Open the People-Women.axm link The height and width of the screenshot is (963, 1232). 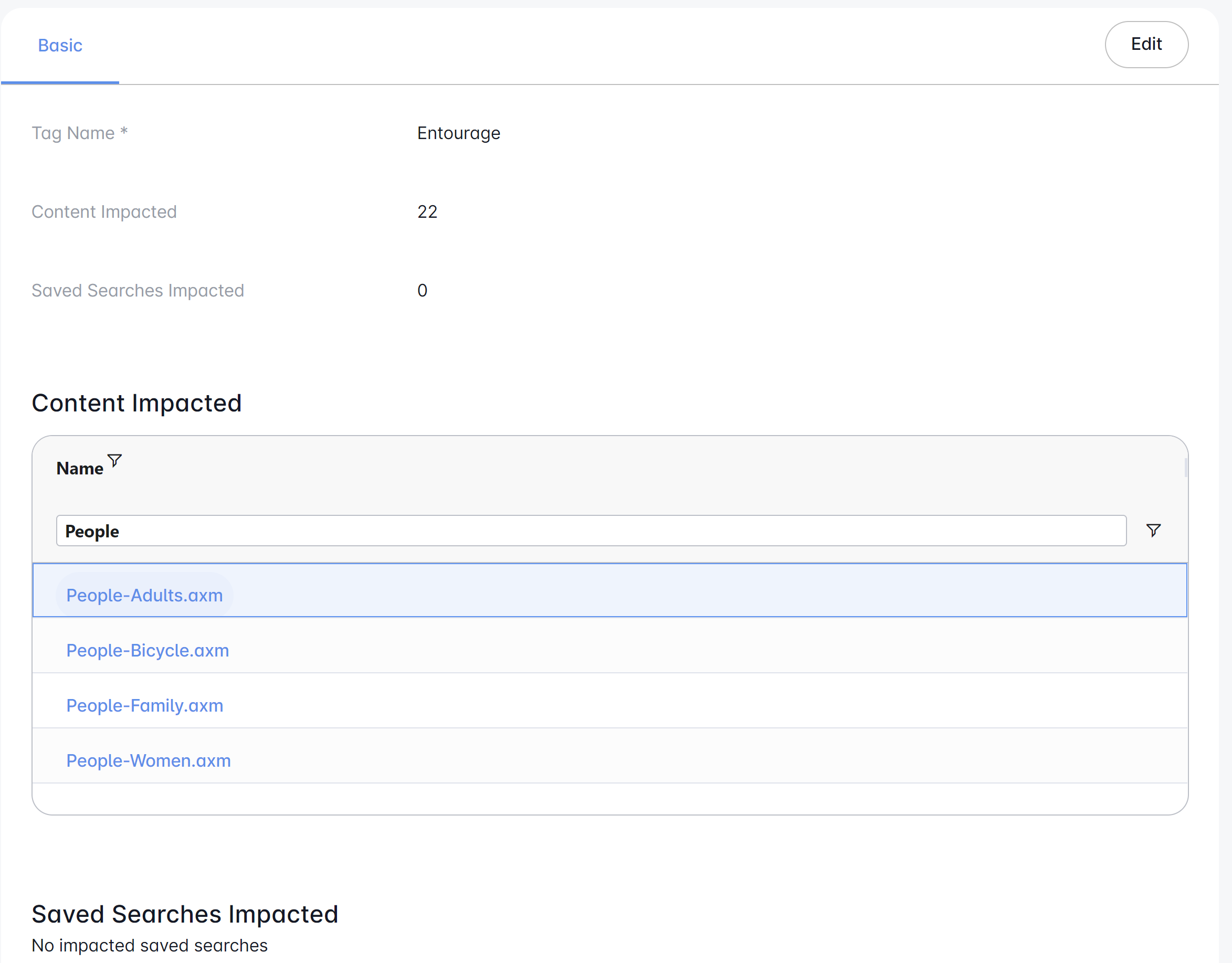tap(149, 760)
